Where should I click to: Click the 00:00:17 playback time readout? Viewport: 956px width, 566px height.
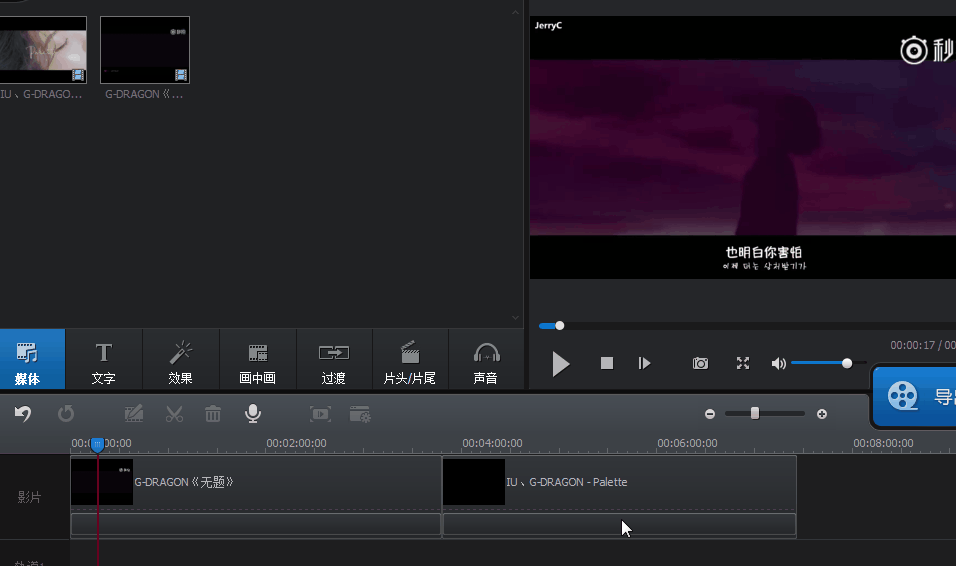912,345
